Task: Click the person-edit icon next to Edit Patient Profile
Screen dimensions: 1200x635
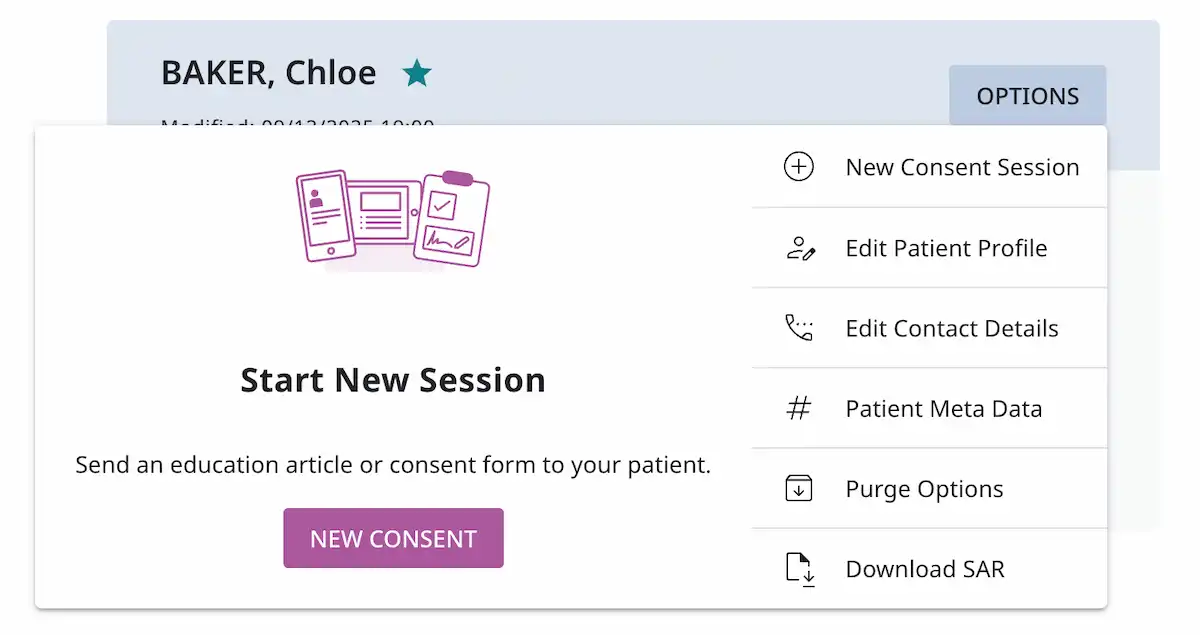Action: click(798, 248)
